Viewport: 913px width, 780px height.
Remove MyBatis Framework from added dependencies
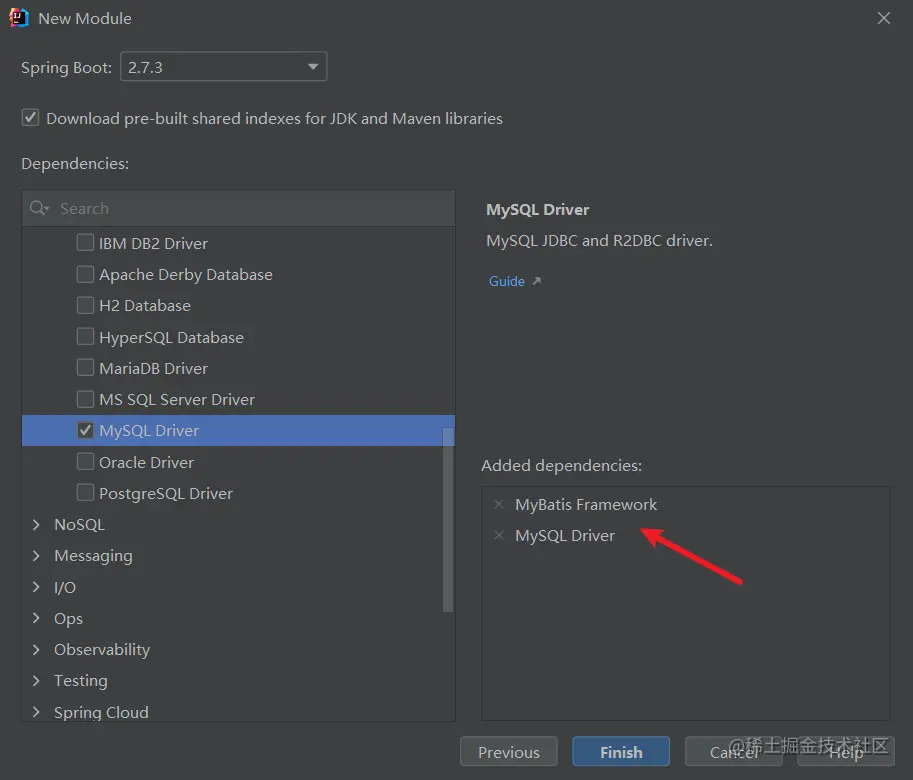(x=499, y=505)
